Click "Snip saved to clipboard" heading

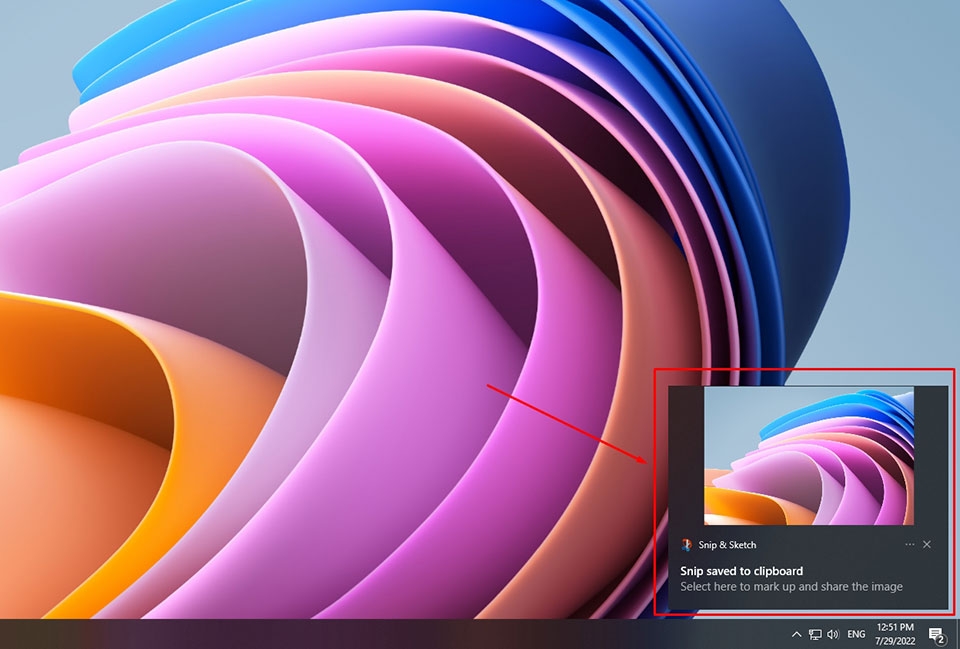coord(741,571)
